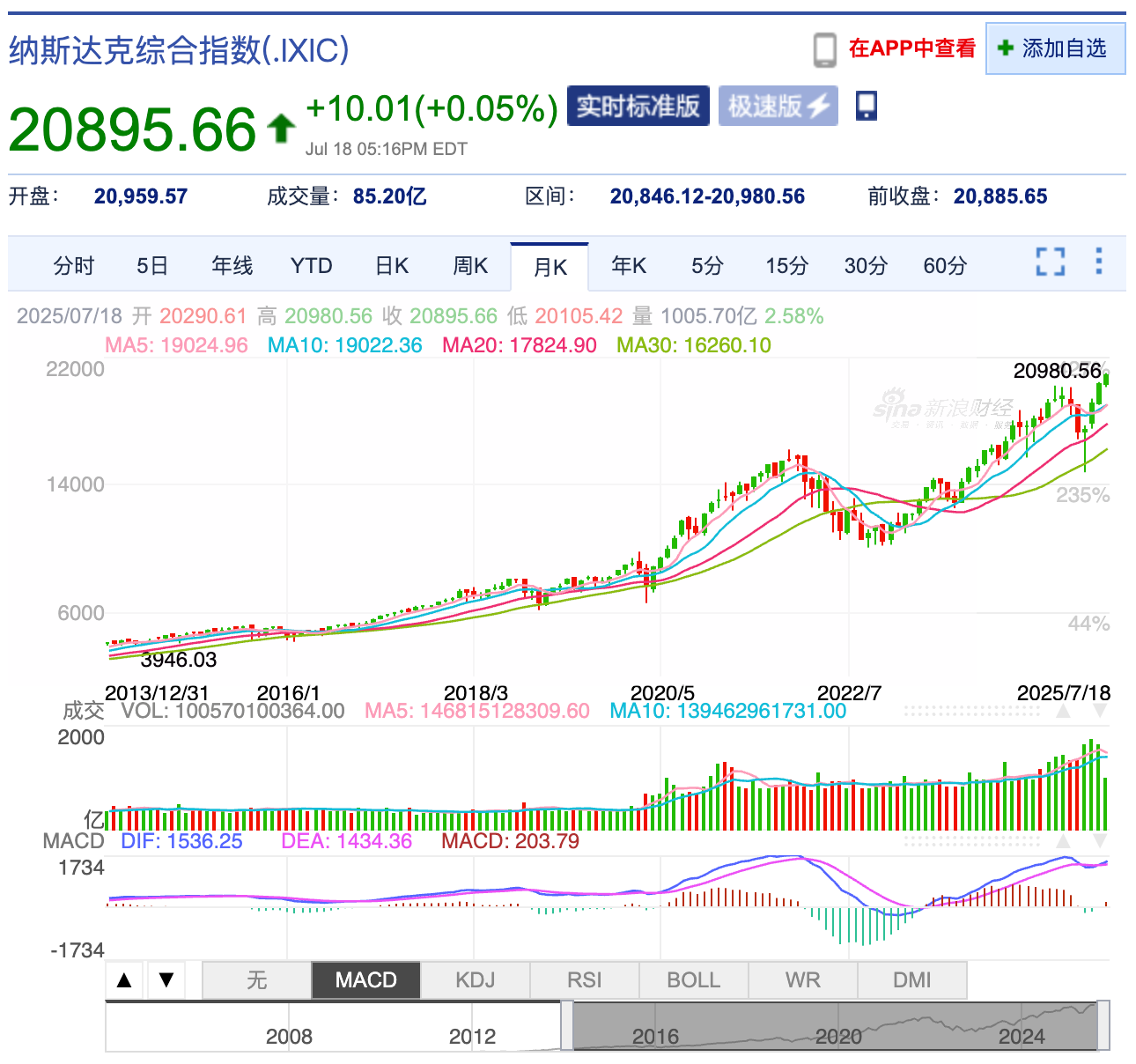Click the 在APP中查看 link

point(911,49)
